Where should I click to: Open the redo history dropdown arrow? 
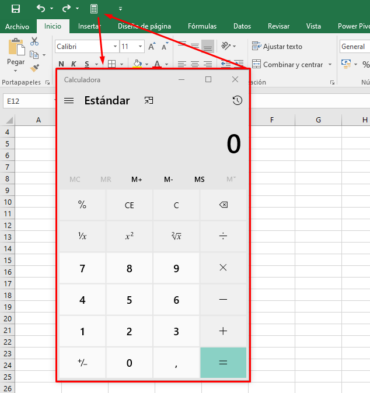77,8
